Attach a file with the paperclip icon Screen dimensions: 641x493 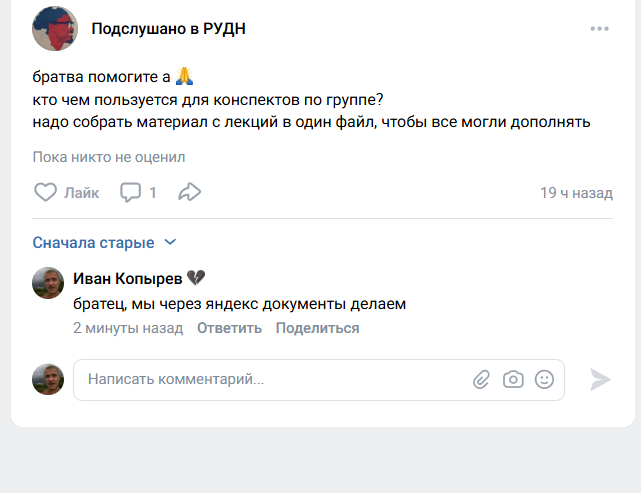pos(482,379)
